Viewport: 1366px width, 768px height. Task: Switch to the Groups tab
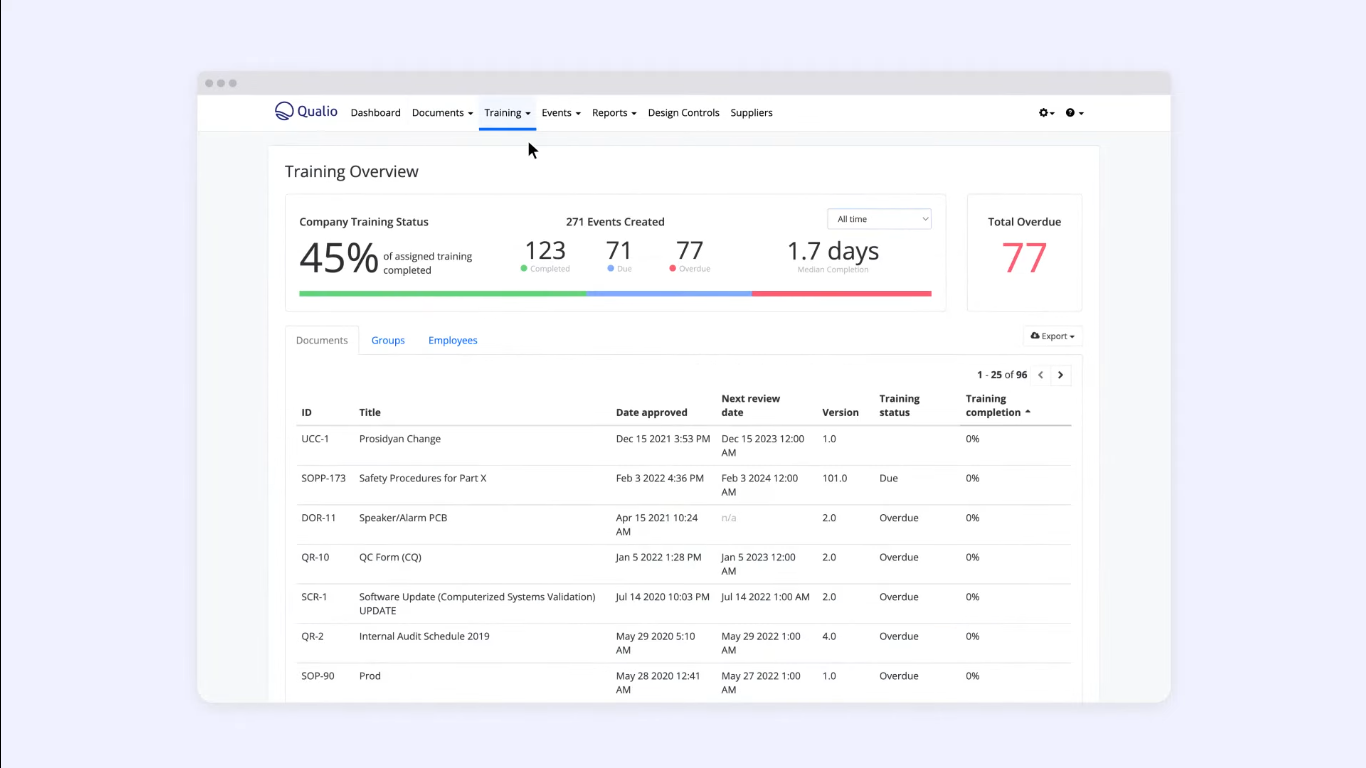click(388, 340)
